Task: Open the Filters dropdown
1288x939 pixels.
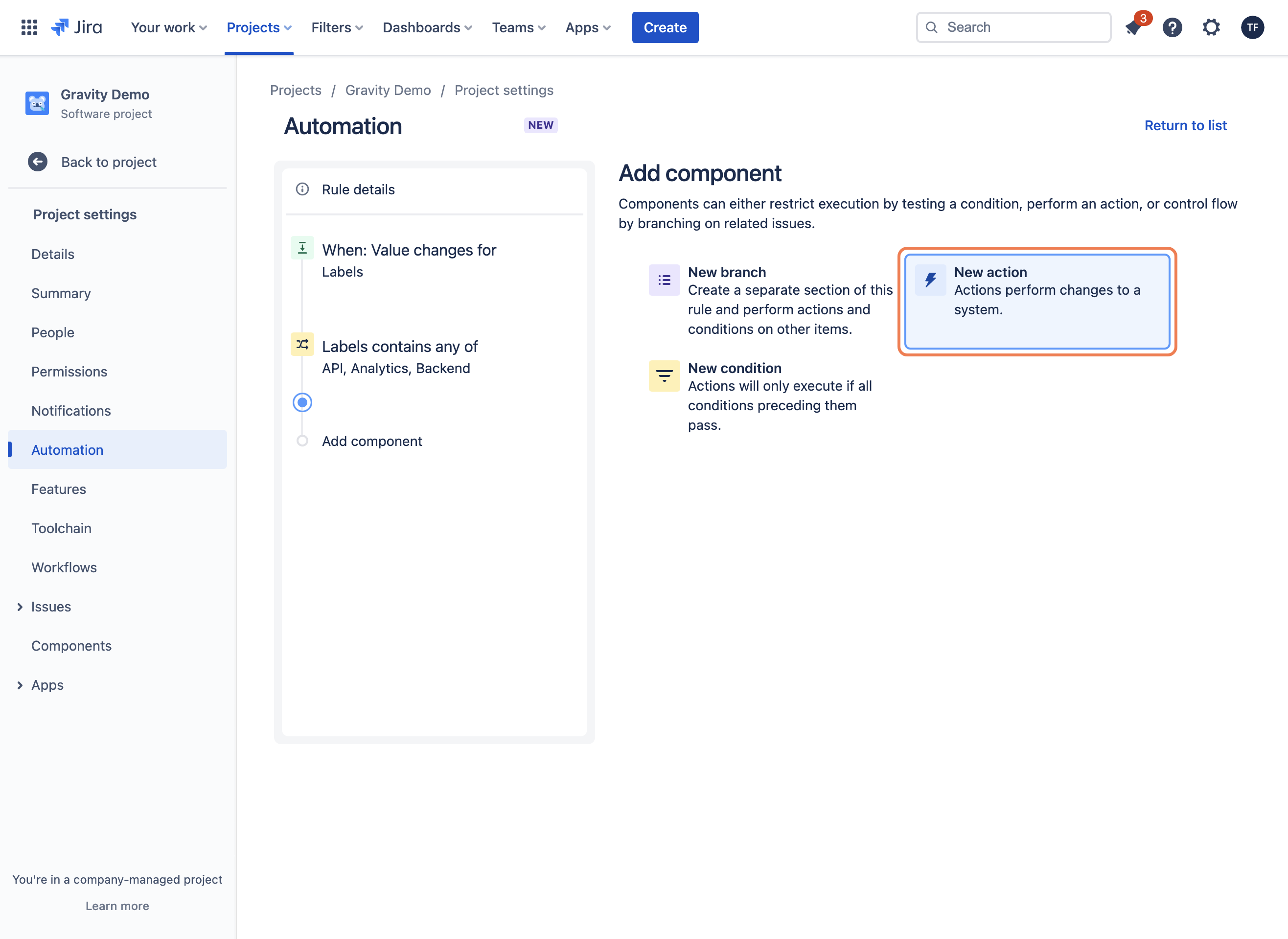Action: pos(337,27)
